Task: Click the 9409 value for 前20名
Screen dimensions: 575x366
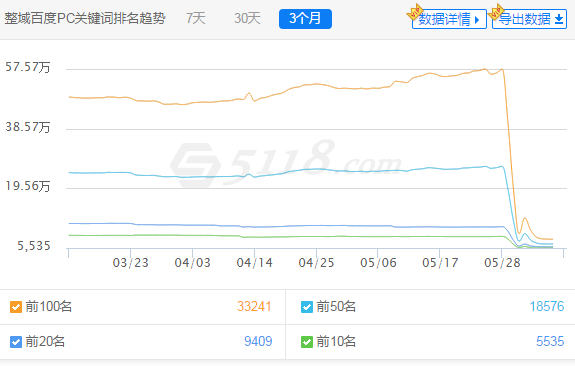Action: coord(258,341)
